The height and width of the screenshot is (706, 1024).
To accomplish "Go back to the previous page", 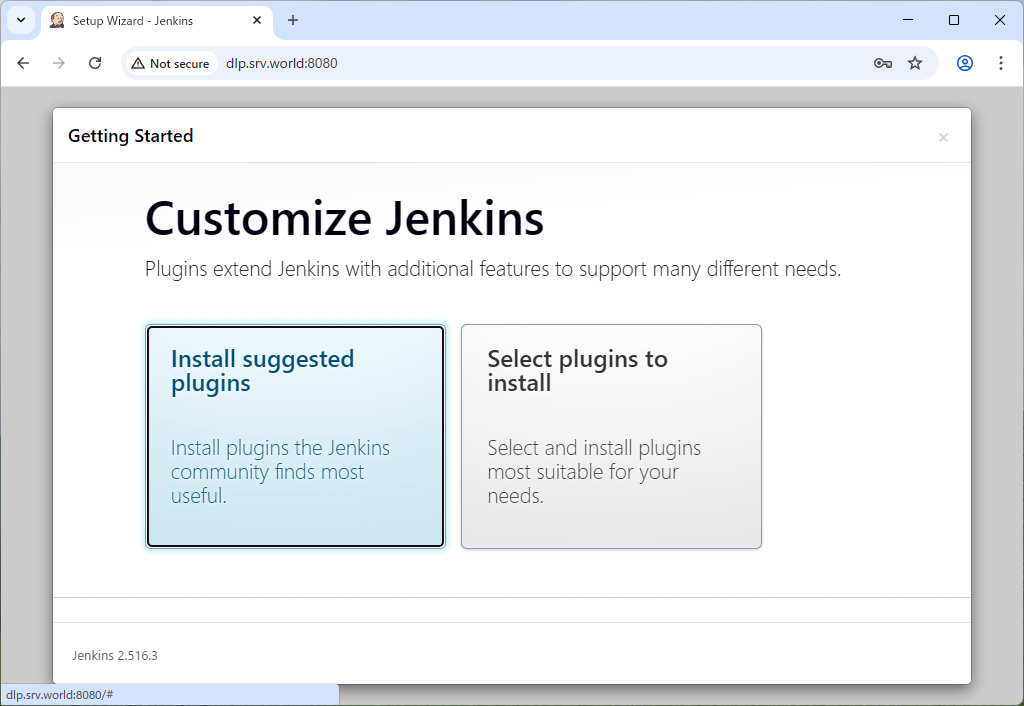I will (23, 63).
